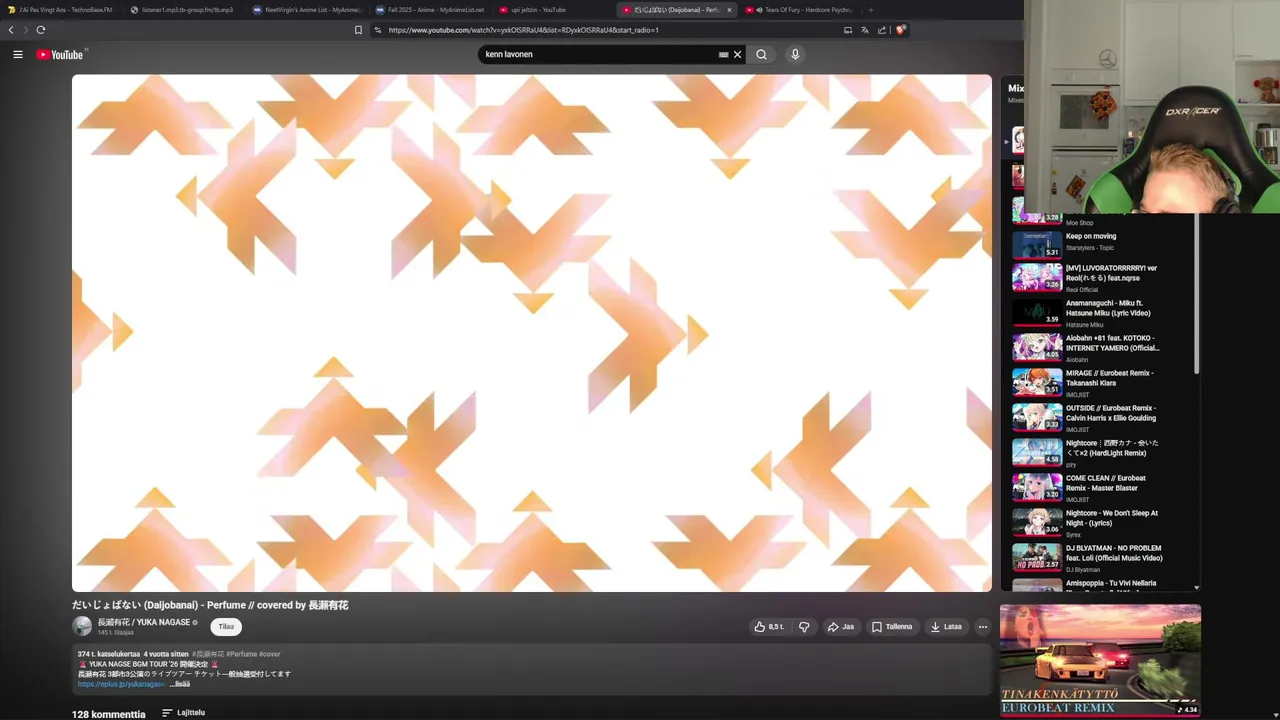The image size is (1280, 720).
Task: Click the '145 t. tilaajaa' subscriber count
Action: [x=115, y=632]
